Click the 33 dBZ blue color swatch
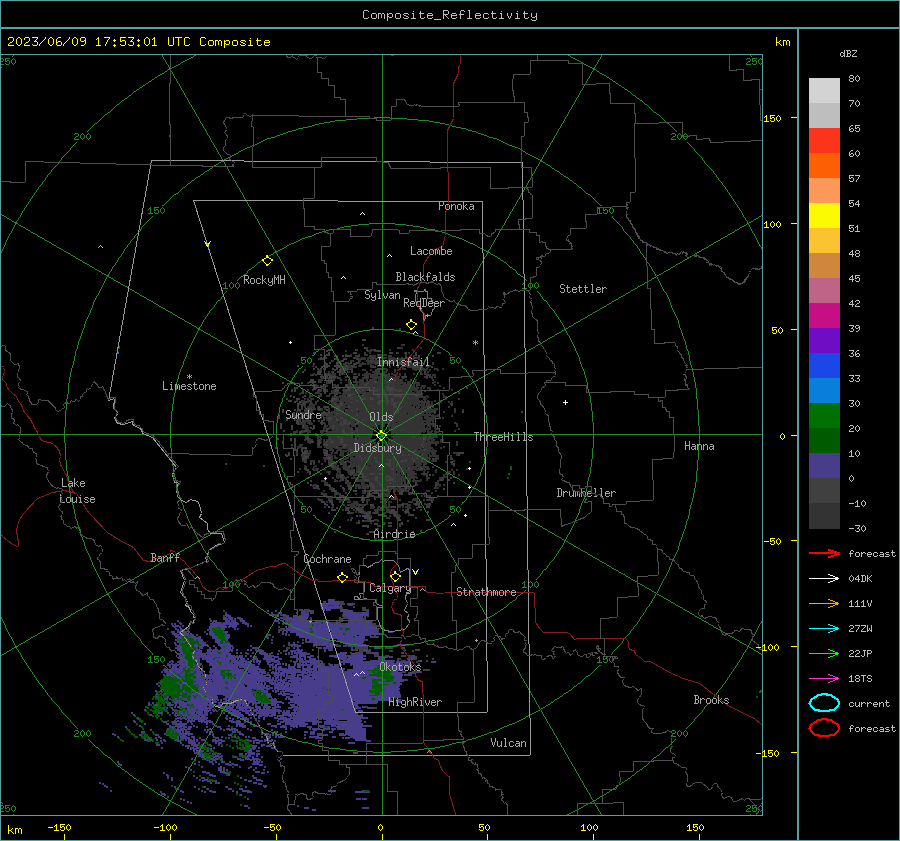 824,390
